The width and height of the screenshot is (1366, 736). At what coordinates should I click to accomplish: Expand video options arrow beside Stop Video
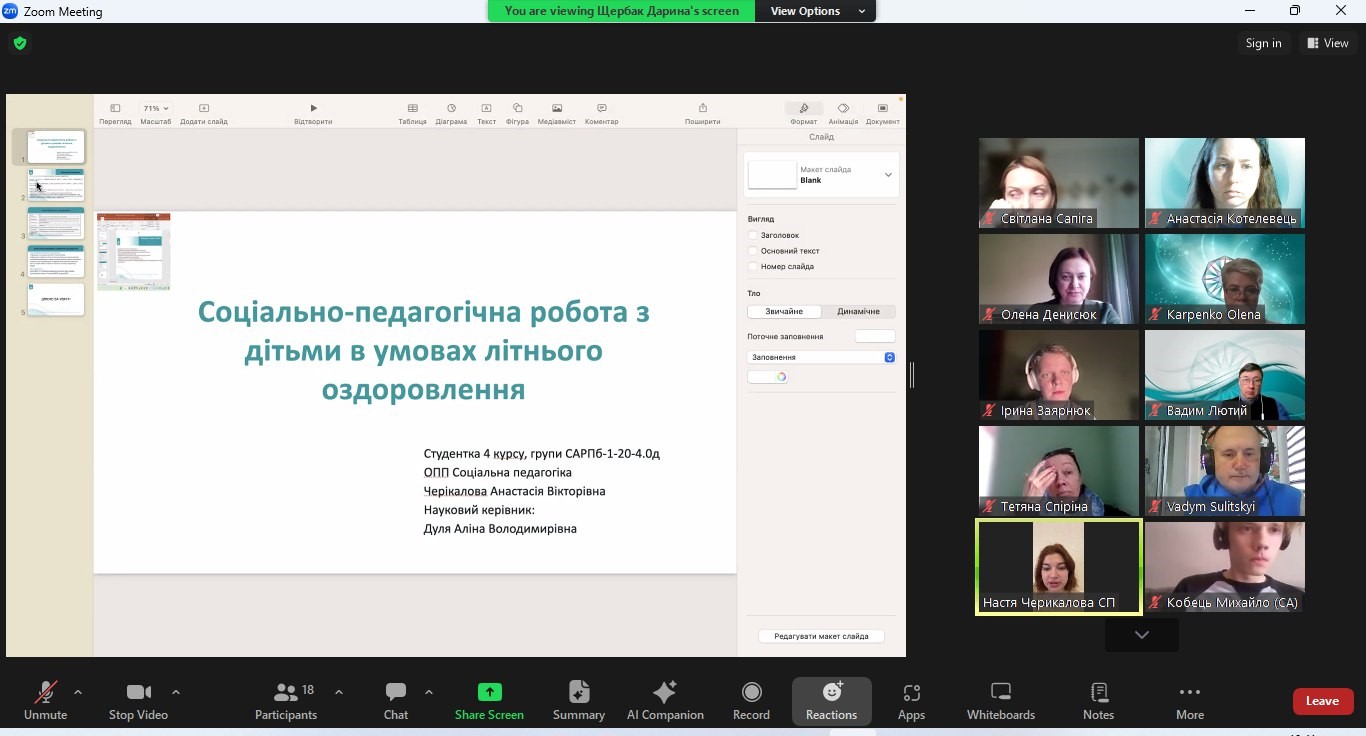pyautogui.click(x=176, y=692)
